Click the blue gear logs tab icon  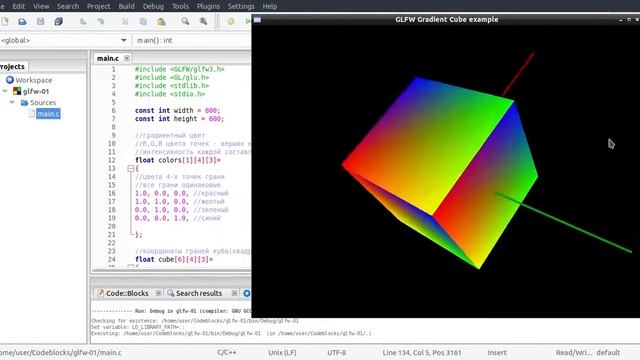247,293
